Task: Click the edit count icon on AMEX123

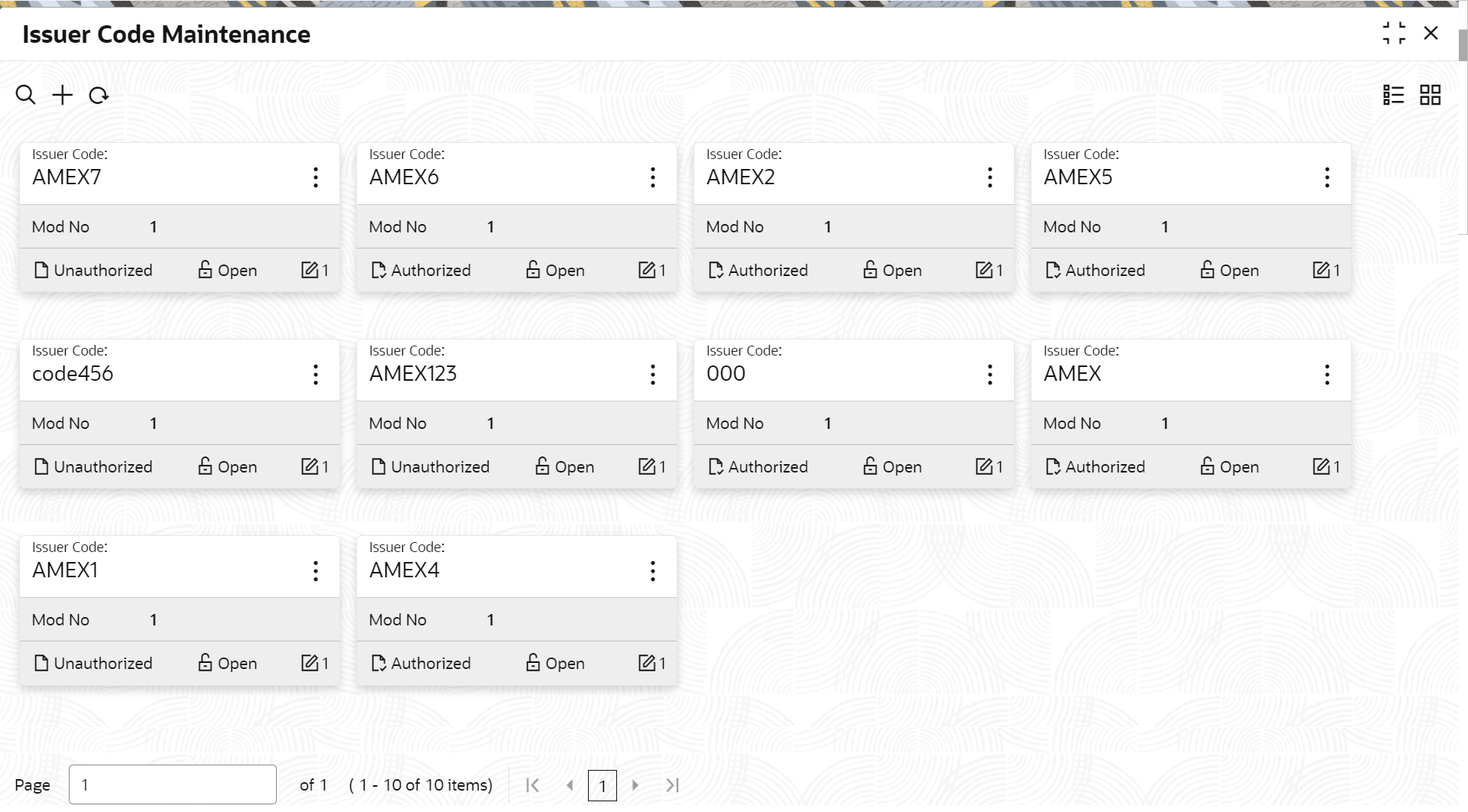Action: point(647,466)
